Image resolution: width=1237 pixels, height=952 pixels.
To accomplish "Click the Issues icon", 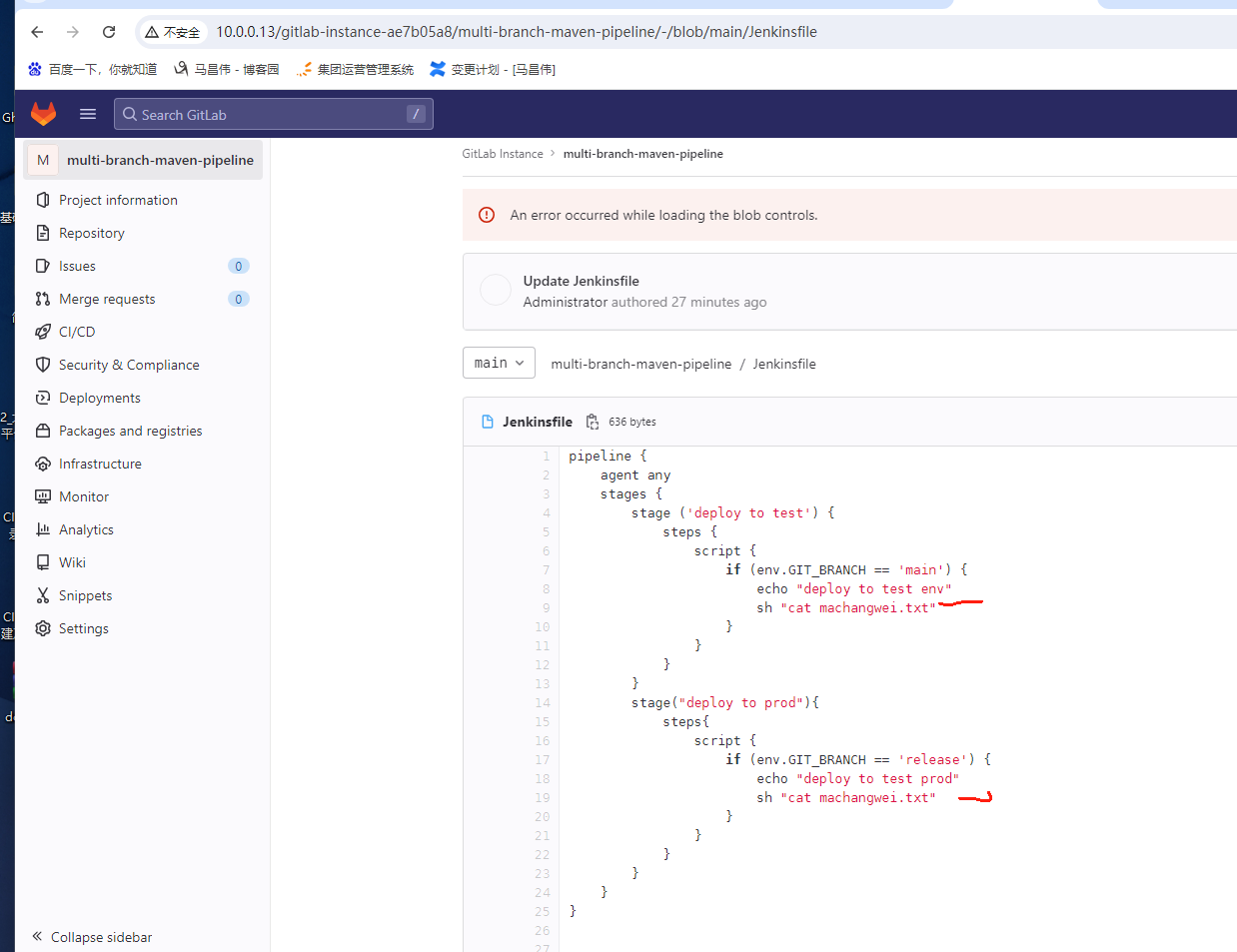I will coord(43,266).
